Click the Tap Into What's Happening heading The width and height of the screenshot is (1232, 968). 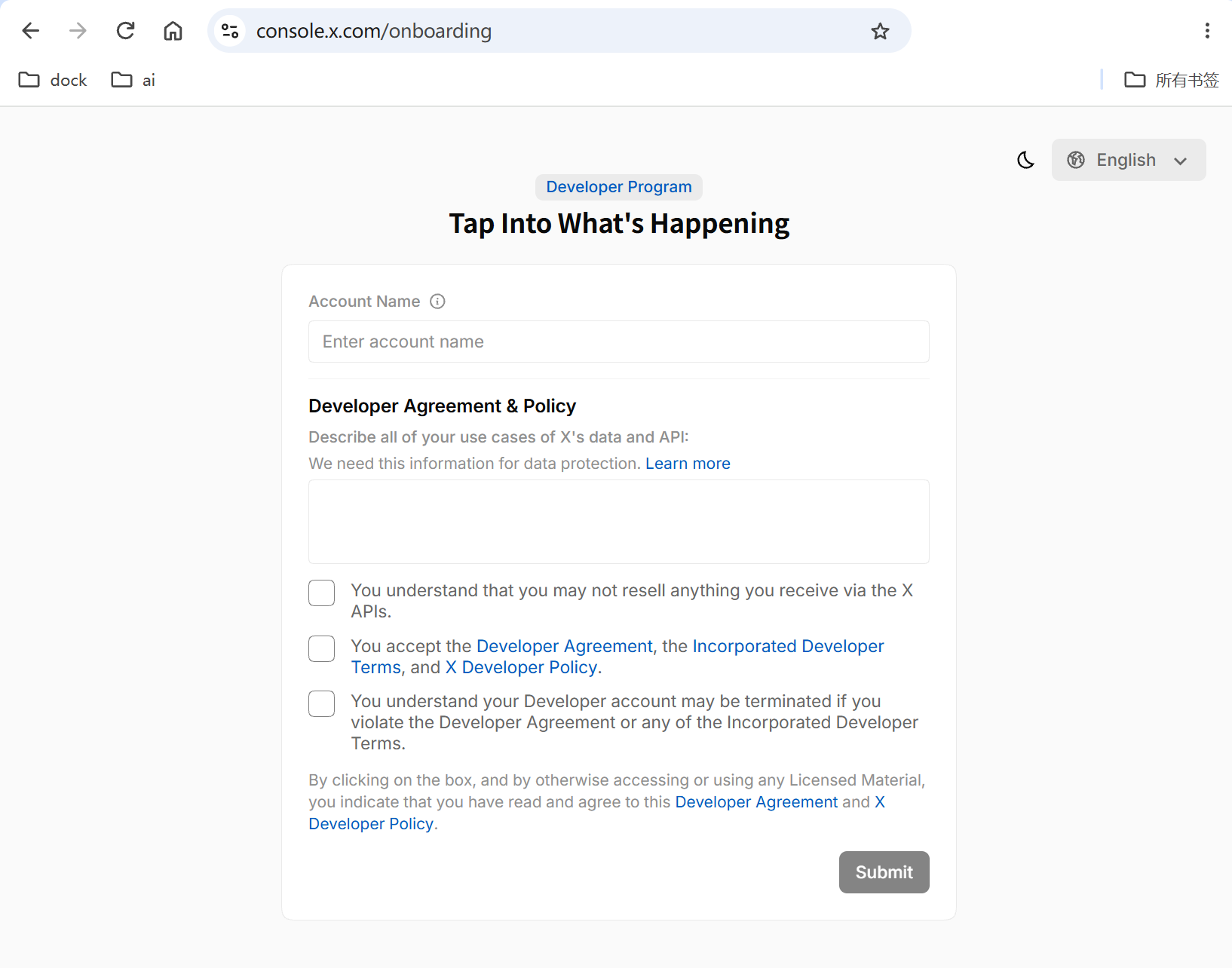(x=619, y=224)
